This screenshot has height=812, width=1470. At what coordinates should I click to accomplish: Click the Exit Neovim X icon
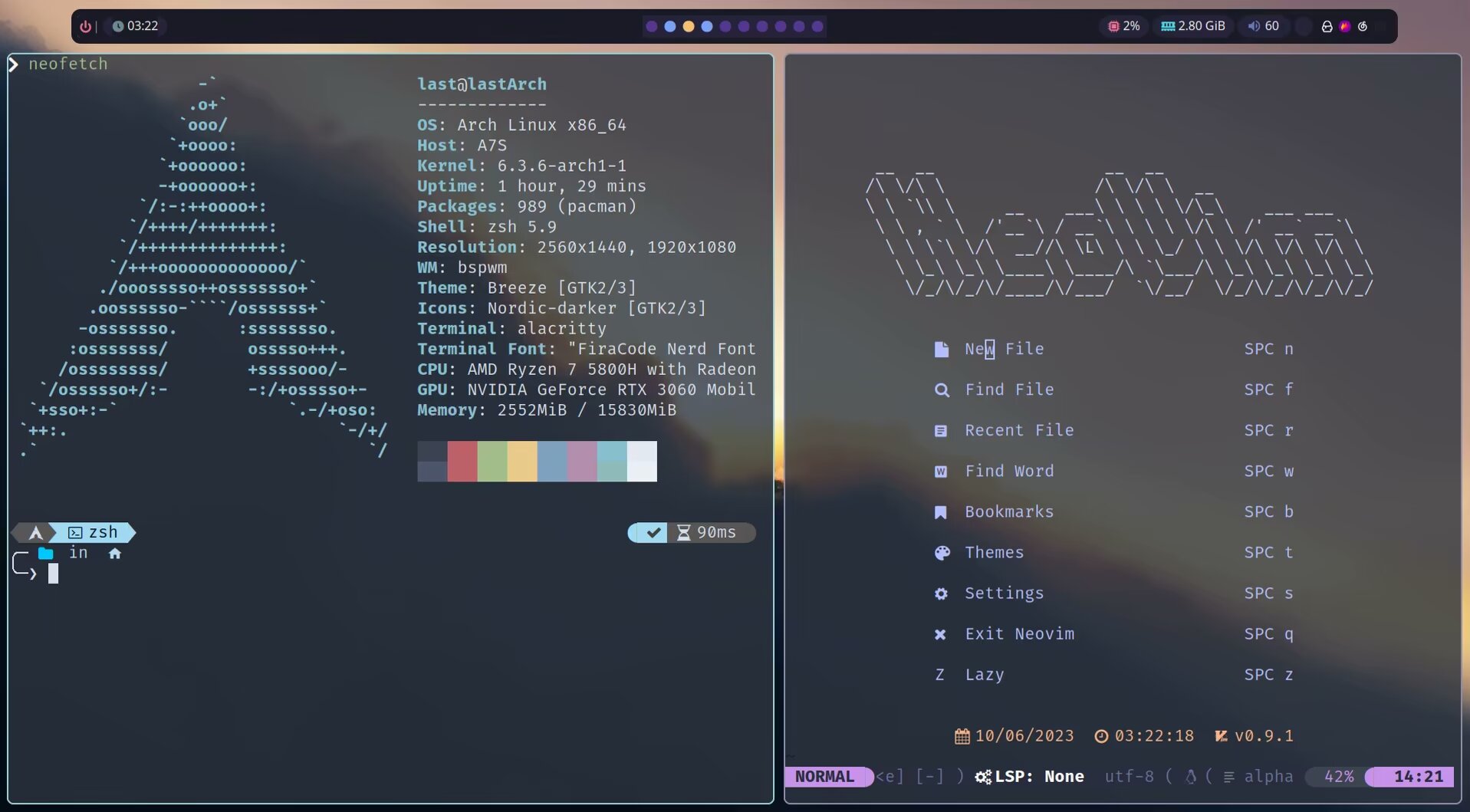[x=940, y=634]
